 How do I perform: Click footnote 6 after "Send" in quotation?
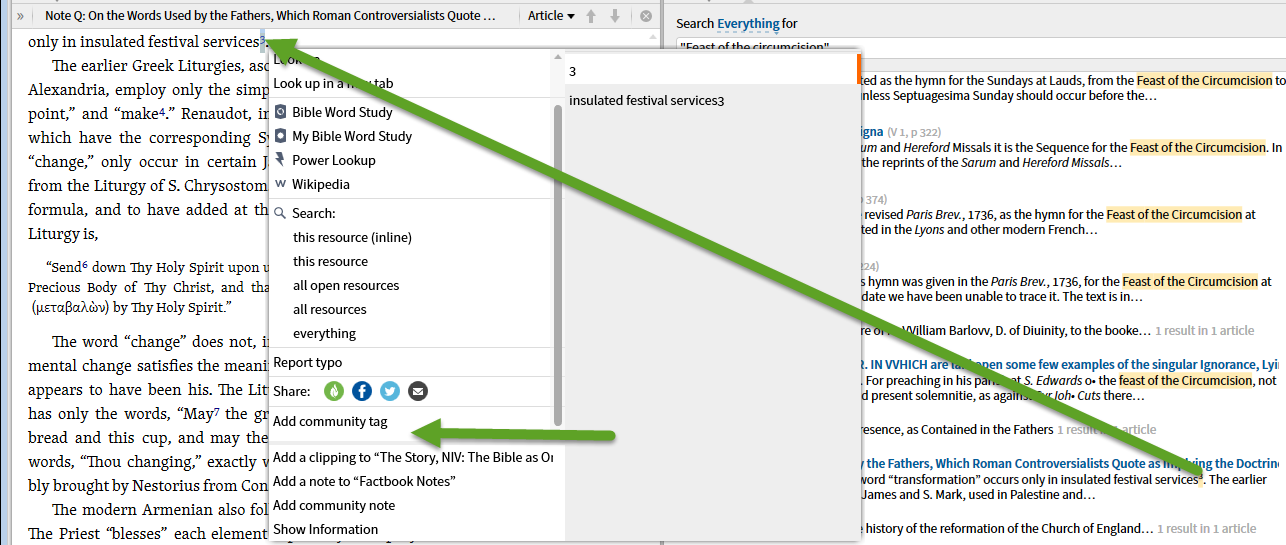click(x=86, y=265)
